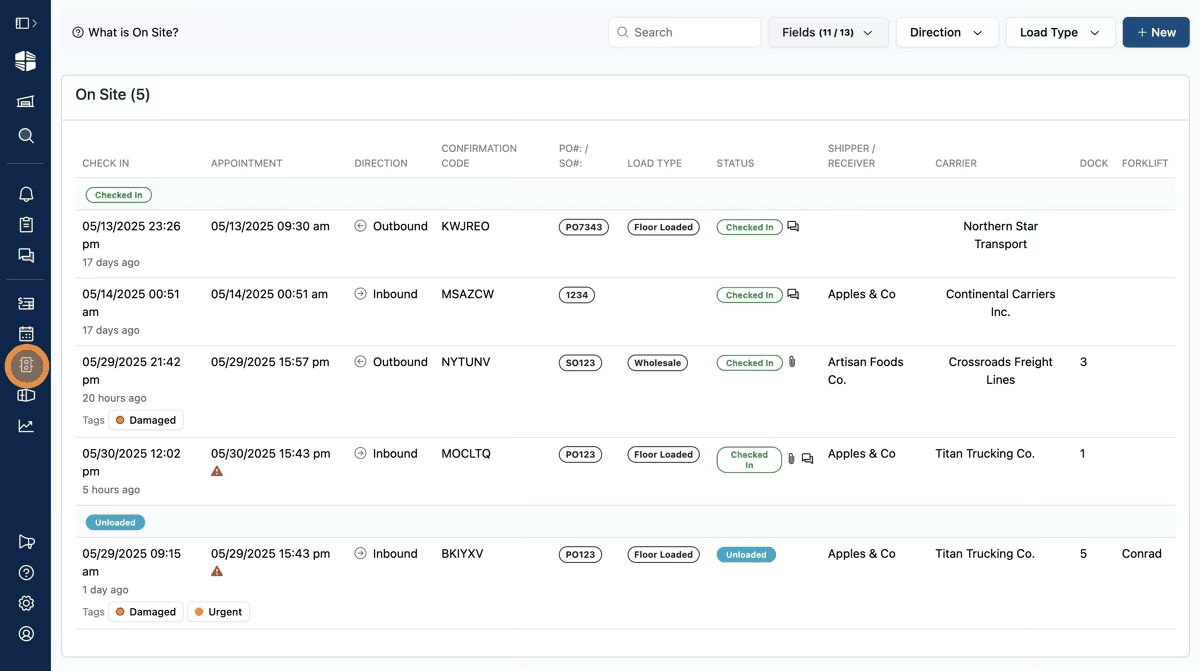Open the calendar icon in the sidebar

26,334
